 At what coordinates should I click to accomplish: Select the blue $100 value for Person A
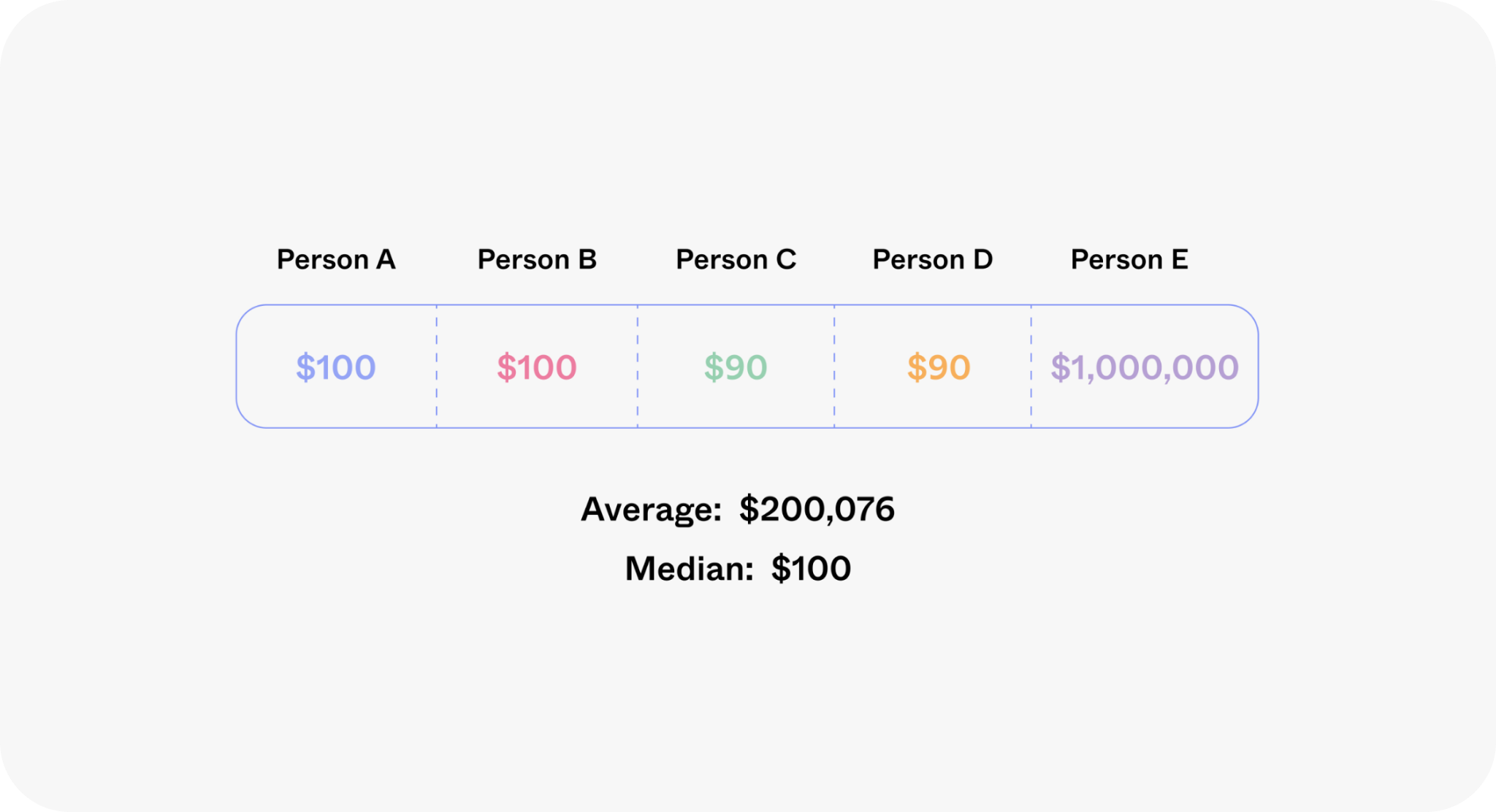(336, 367)
